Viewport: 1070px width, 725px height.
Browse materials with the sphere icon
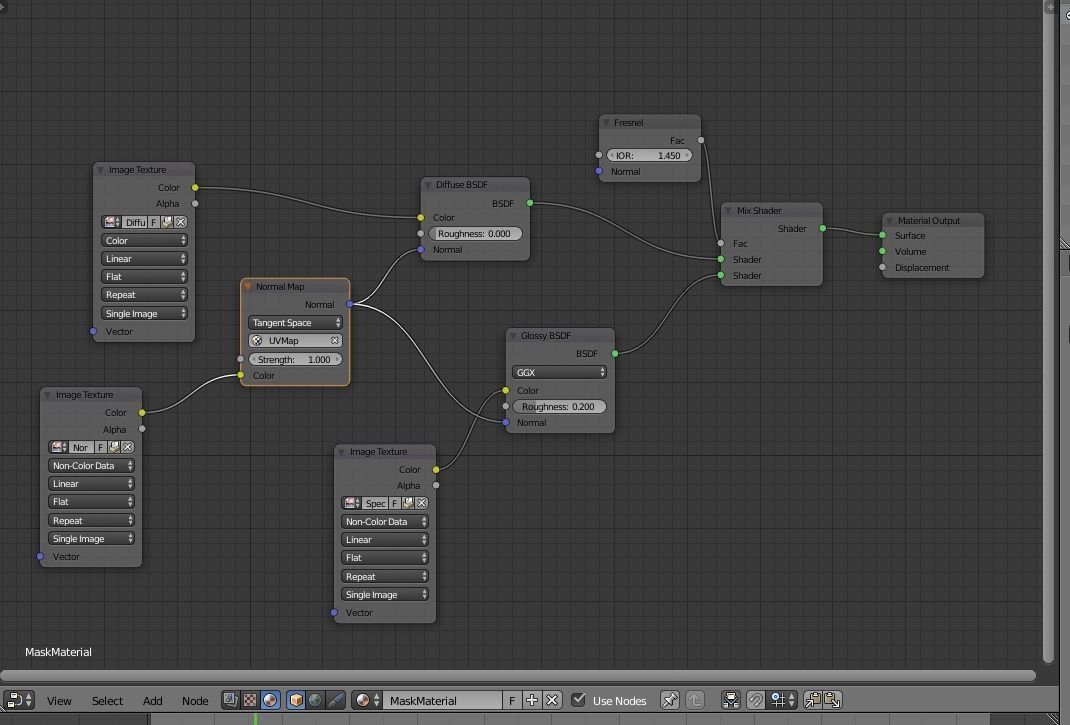(x=367, y=700)
